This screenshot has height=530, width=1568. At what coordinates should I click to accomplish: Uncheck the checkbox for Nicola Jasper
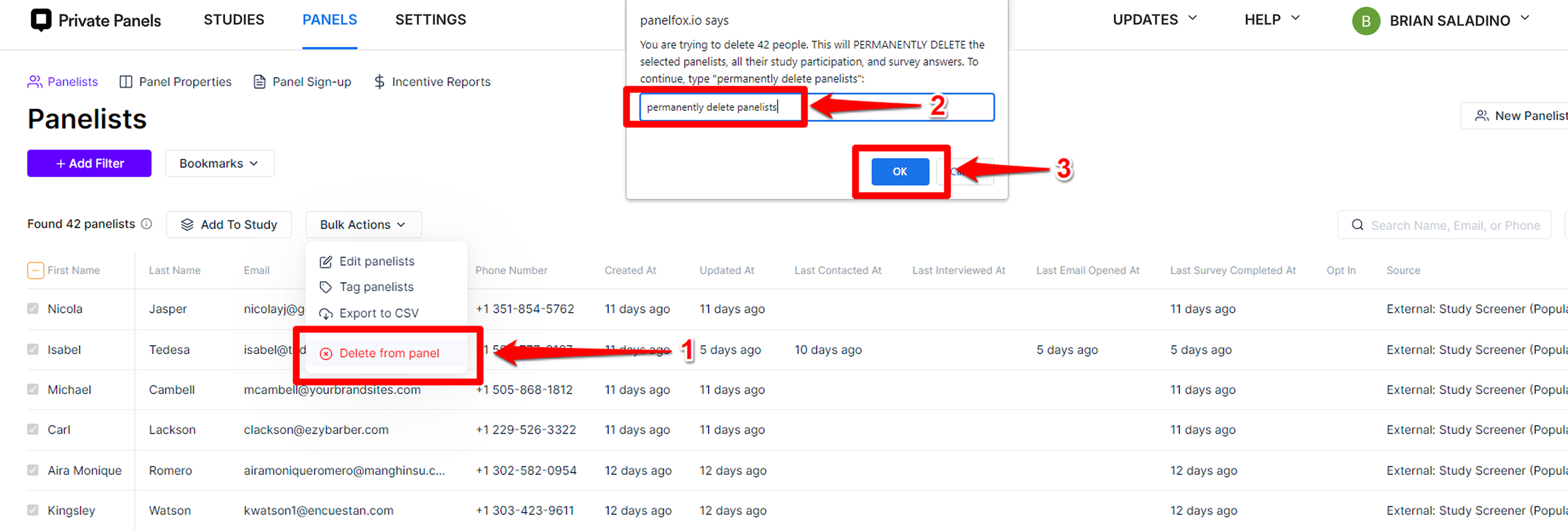coord(33,309)
